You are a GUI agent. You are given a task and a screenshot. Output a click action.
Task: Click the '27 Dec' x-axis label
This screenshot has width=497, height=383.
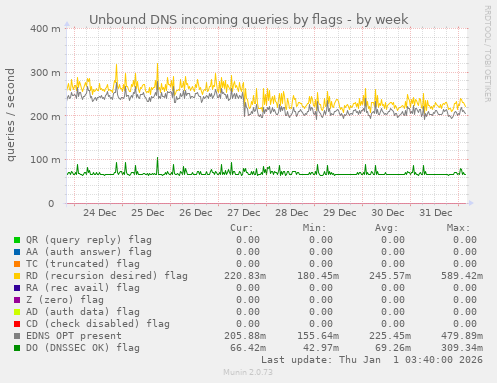pos(244,213)
